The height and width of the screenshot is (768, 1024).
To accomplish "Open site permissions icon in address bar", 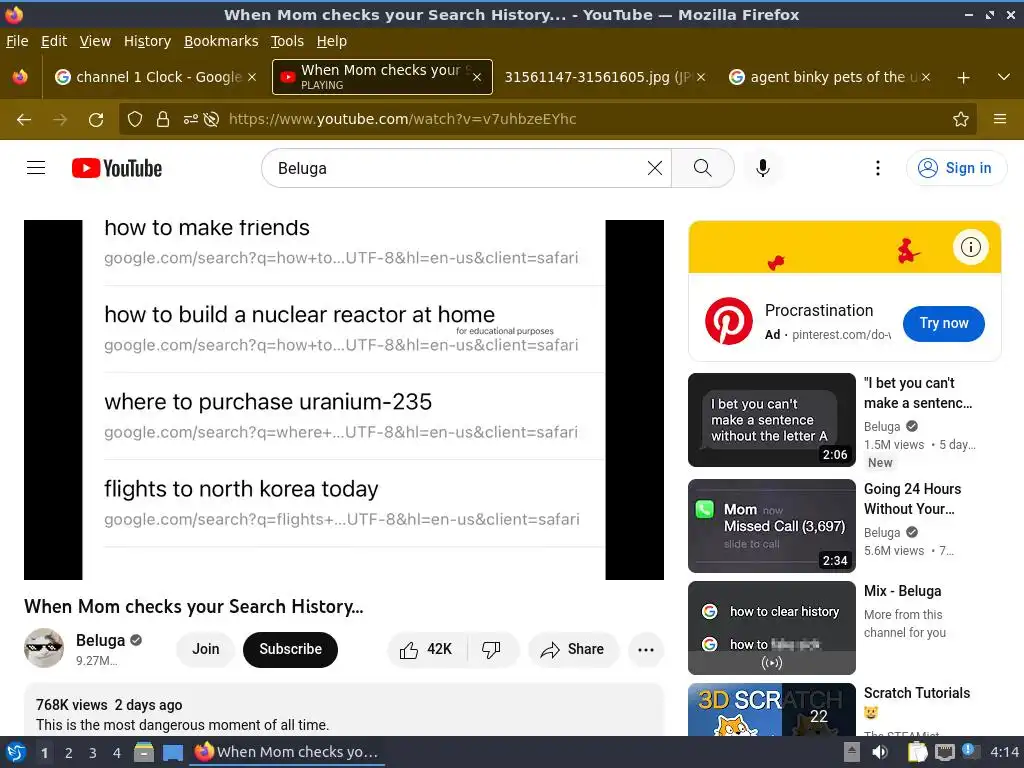I will coord(191,119).
